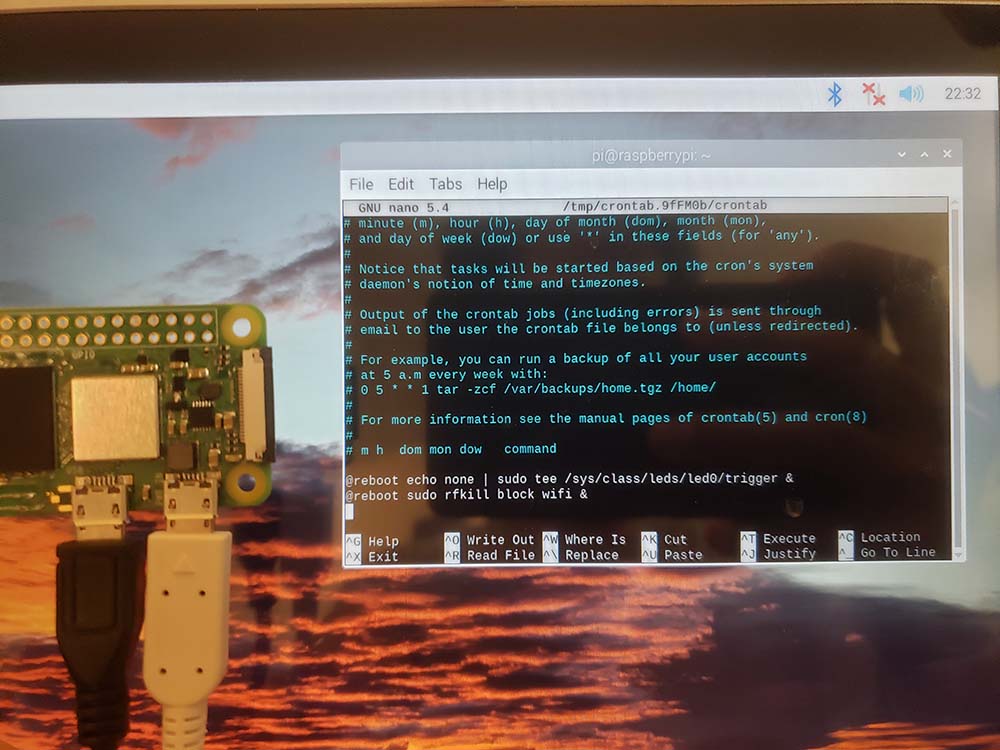Image resolution: width=1000 pixels, height=750 pixels.
Task: Click the Go To Line shortcut
Action: coord(887,552)
